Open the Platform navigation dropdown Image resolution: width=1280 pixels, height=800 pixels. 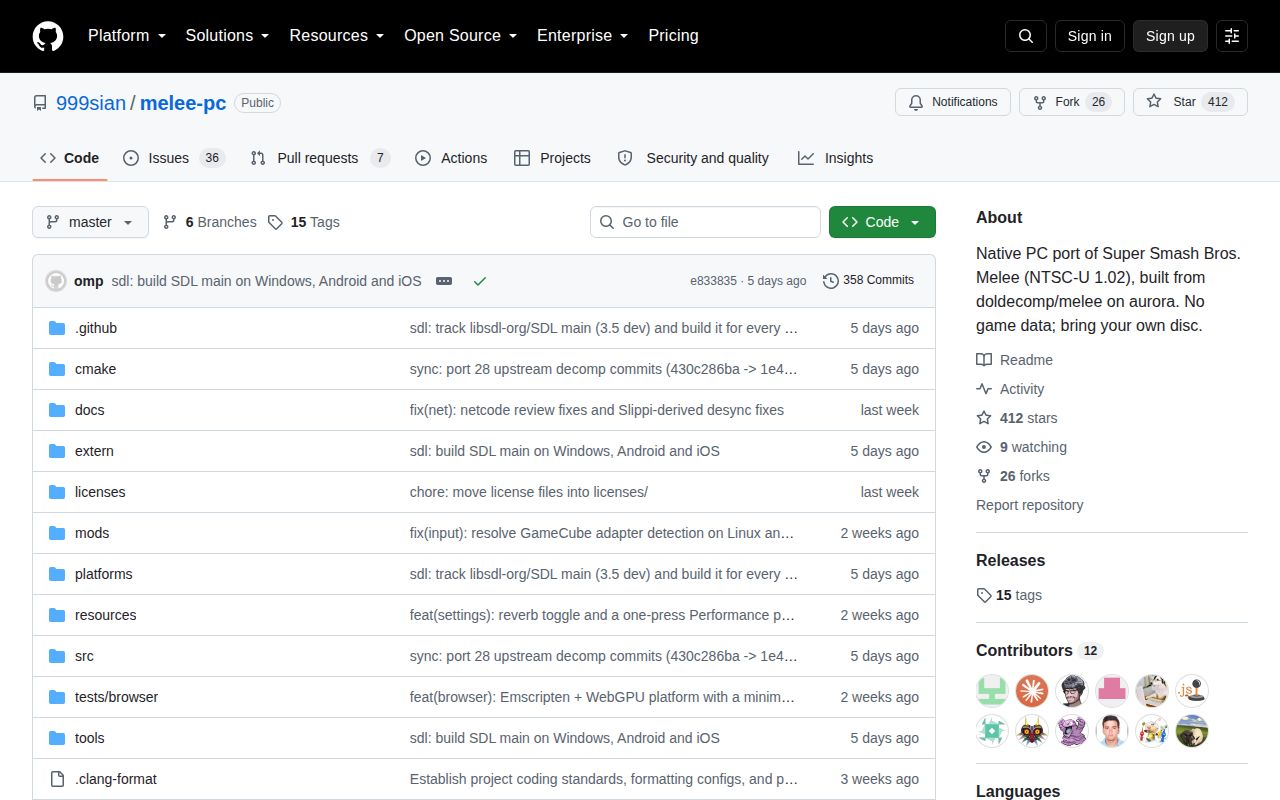(x=127, y=36)
